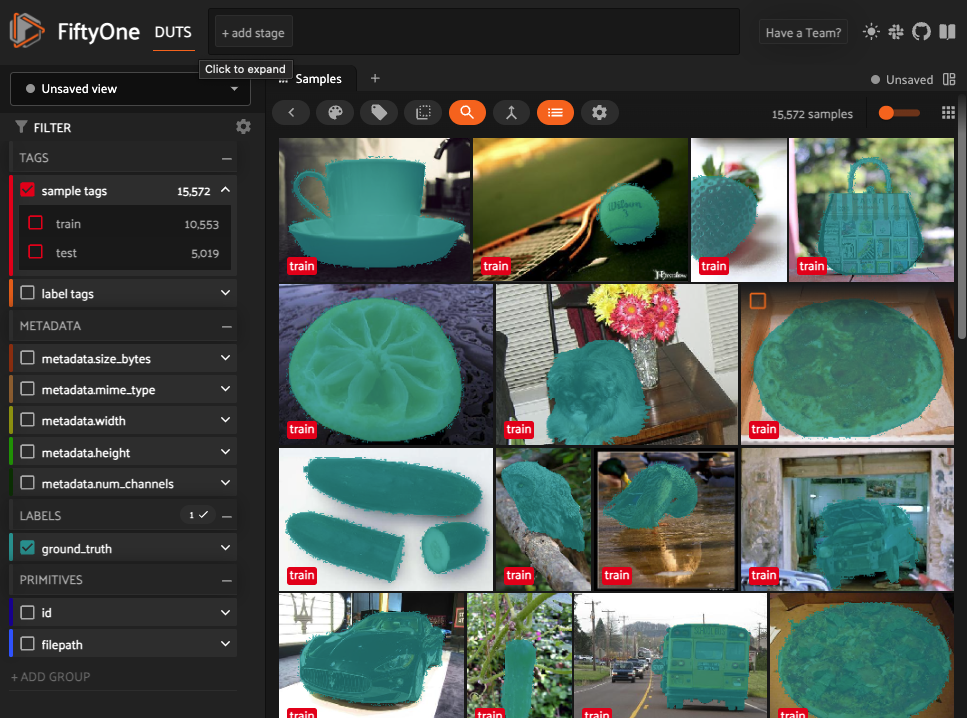967x718 pixels.
Task: Expand the filepath field filter
Action: (x=226, y=644)
